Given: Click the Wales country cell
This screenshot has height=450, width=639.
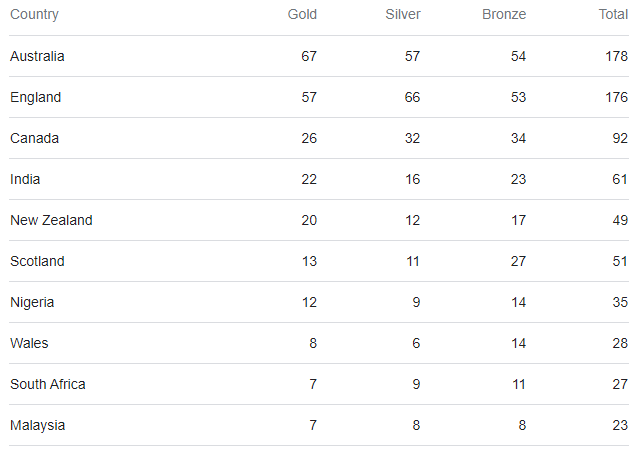Looking at the screenshot, I should 29,343.
